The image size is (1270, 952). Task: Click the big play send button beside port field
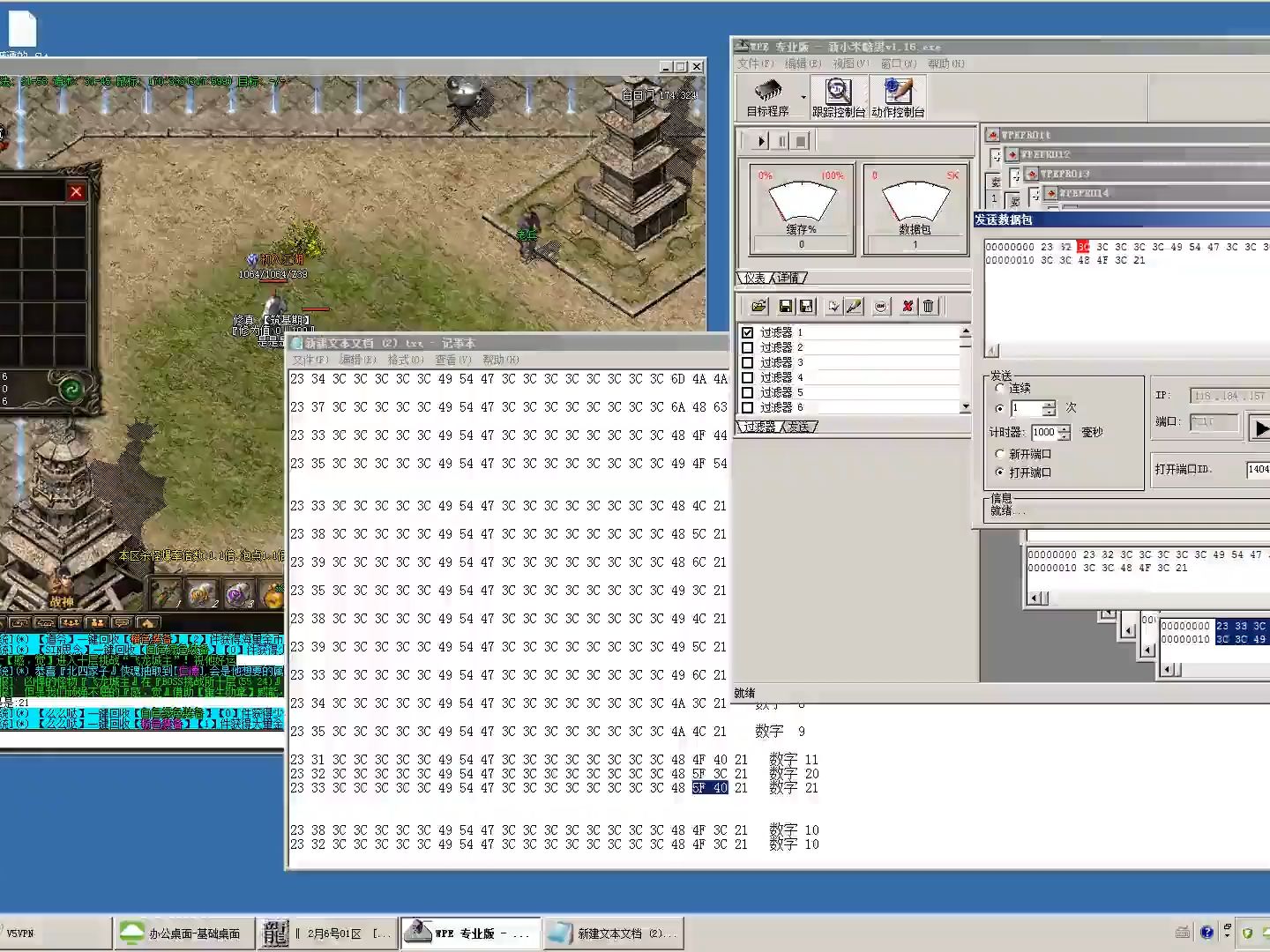(1260, 428)
